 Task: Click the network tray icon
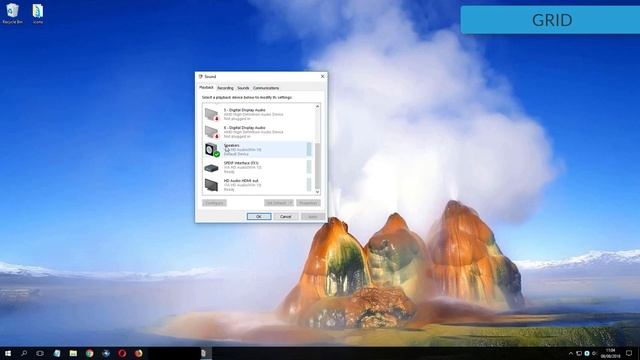tap(579, 353)
